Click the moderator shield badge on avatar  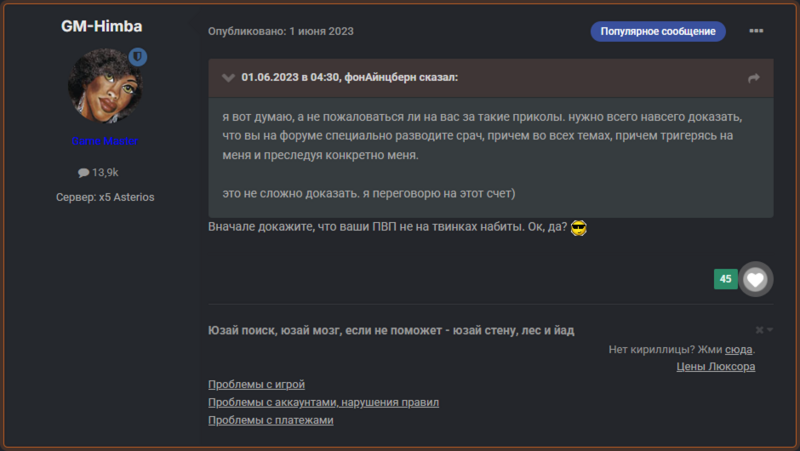click(x=138, y=58)
